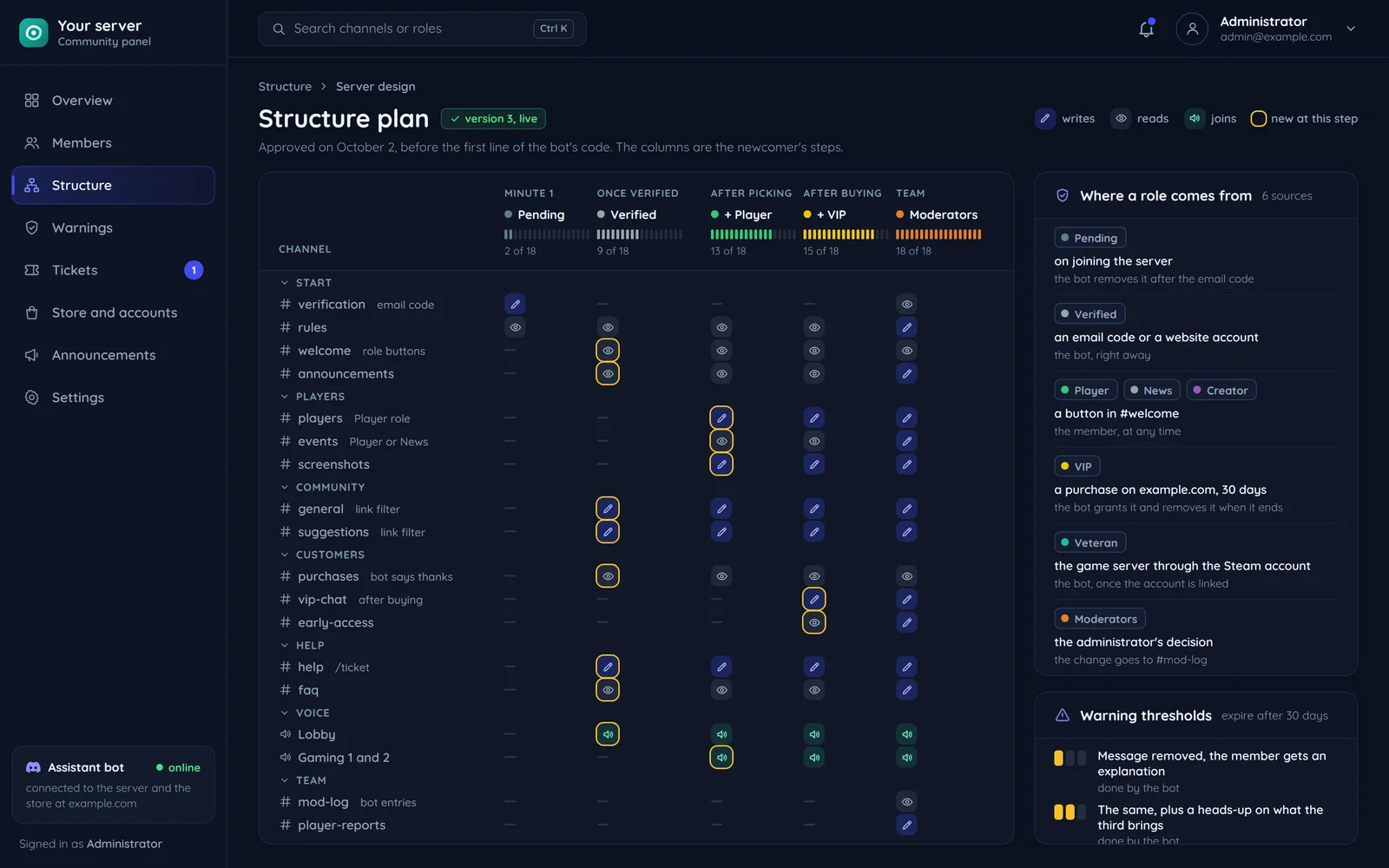
Task: Collapse the PLAYERS channel group
Action: pyautogui.click(x=284, y=397)
